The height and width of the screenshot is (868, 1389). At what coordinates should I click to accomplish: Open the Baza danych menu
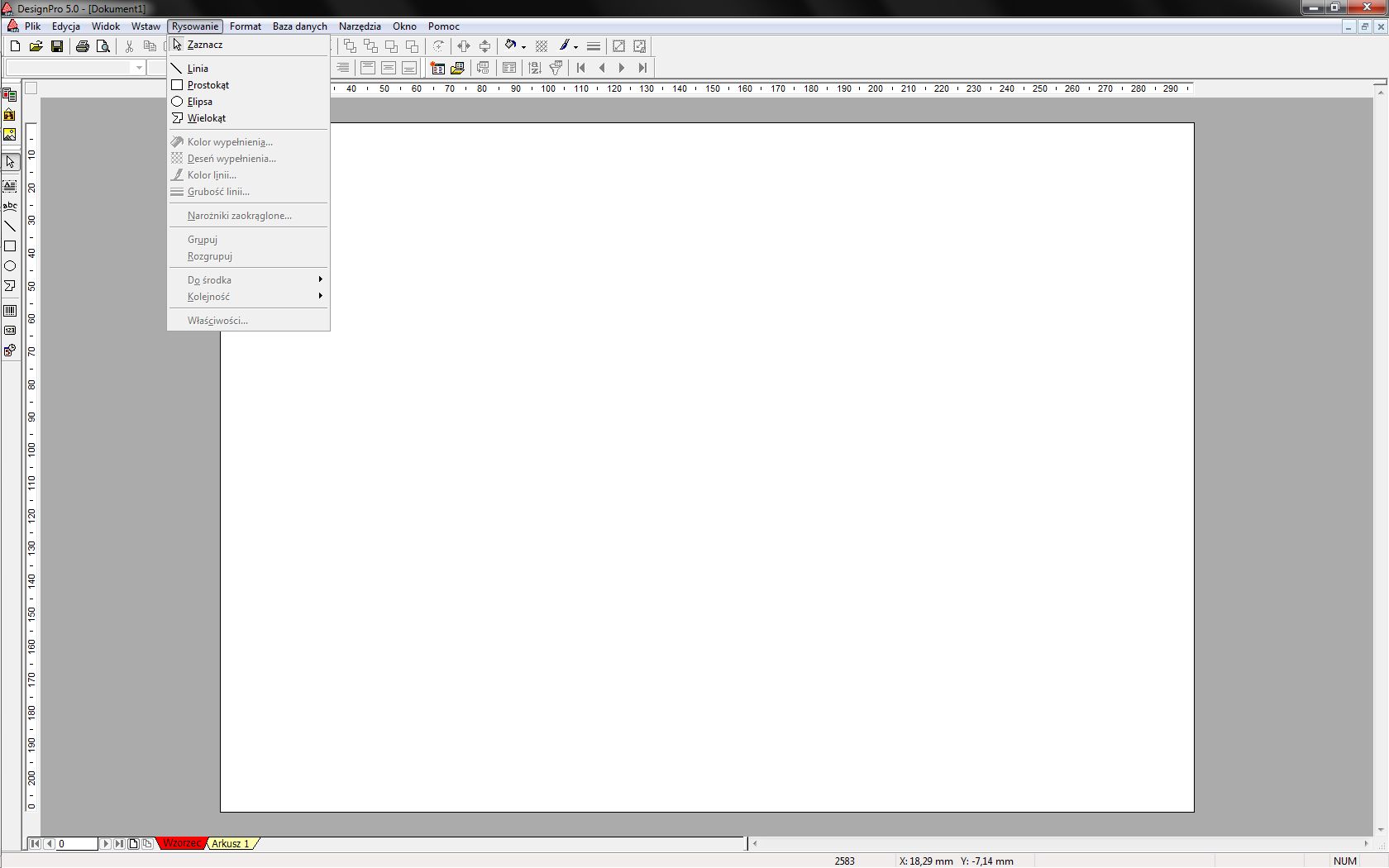pyautogui.click(x=300, y=26)
